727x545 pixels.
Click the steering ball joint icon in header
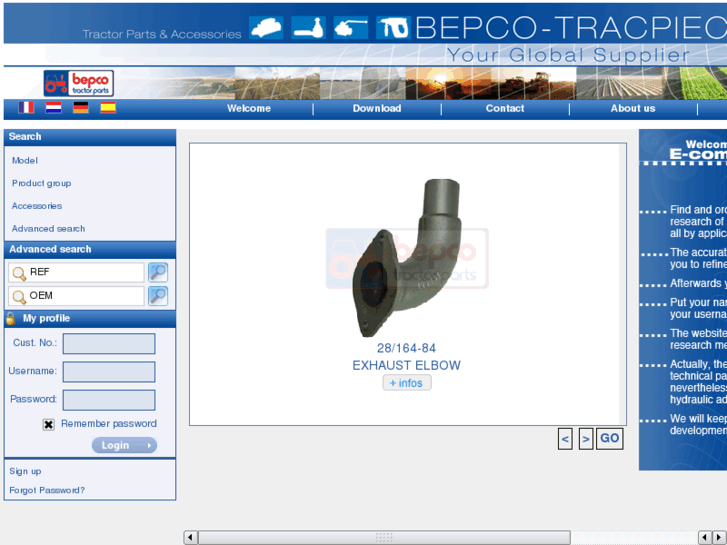(308, 28)
